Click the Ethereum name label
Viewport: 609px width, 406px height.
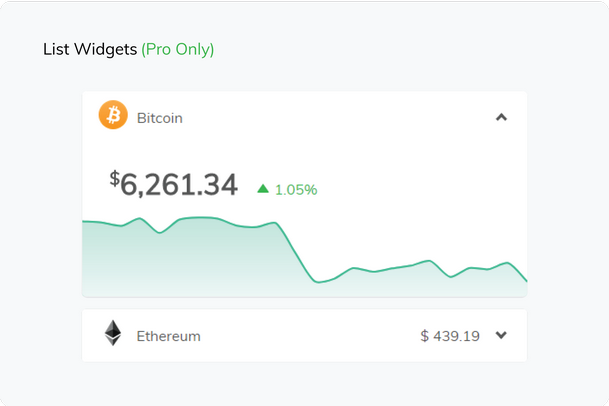click(168, 336)
